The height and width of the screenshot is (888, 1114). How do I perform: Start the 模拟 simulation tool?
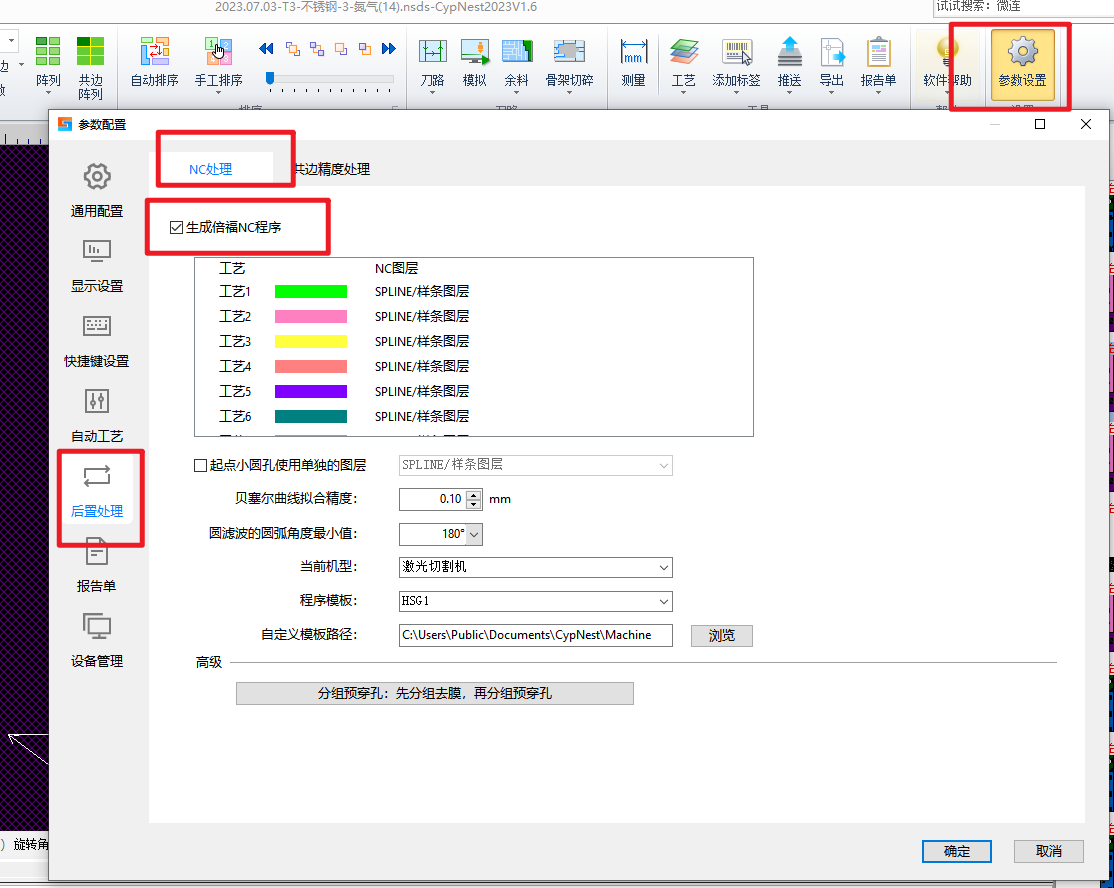pyautogui.click(x=475, y=63)
